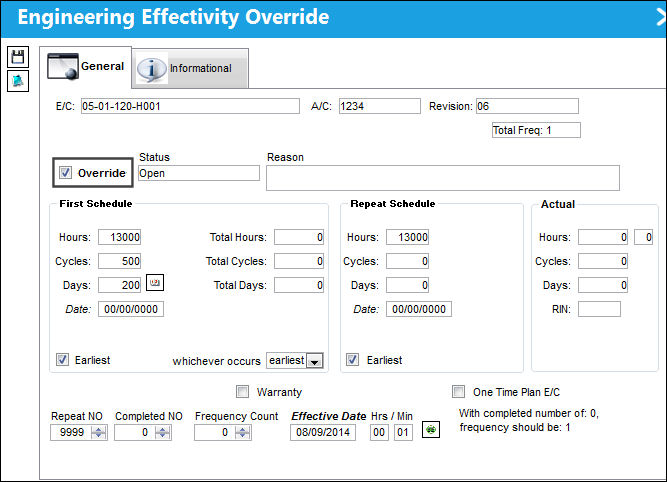Click the Total Hours field
The width and height of the screenshot is (667, 482).
point(299,237)
